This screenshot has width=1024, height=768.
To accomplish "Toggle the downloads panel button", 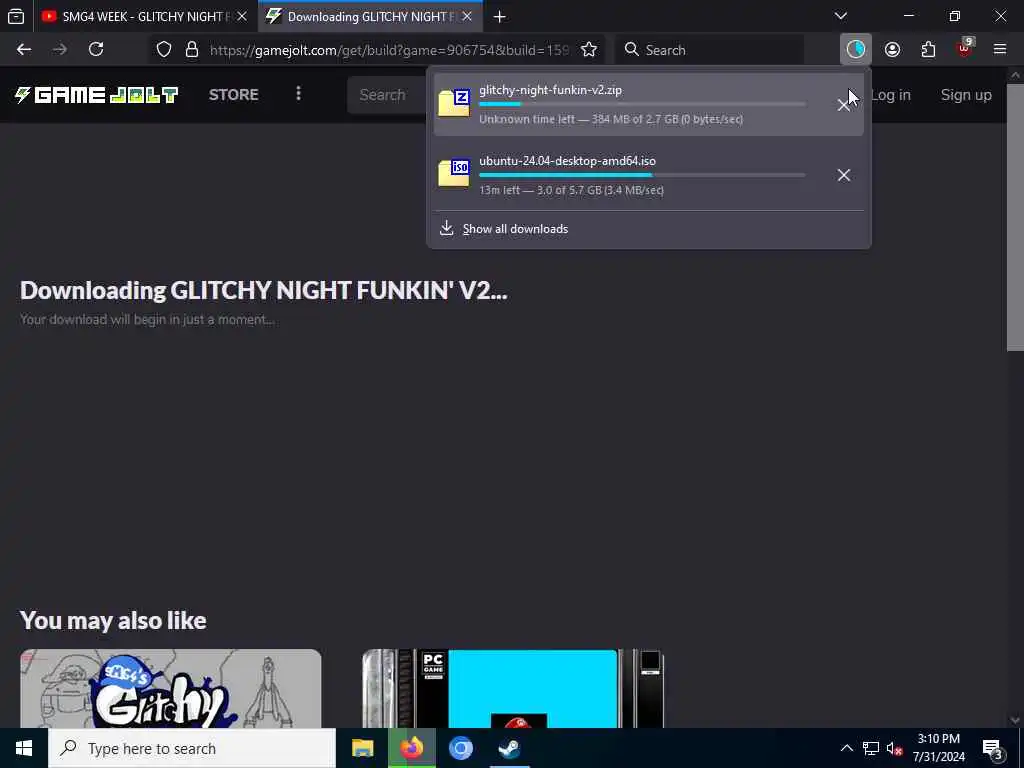I will click(856, 49).
